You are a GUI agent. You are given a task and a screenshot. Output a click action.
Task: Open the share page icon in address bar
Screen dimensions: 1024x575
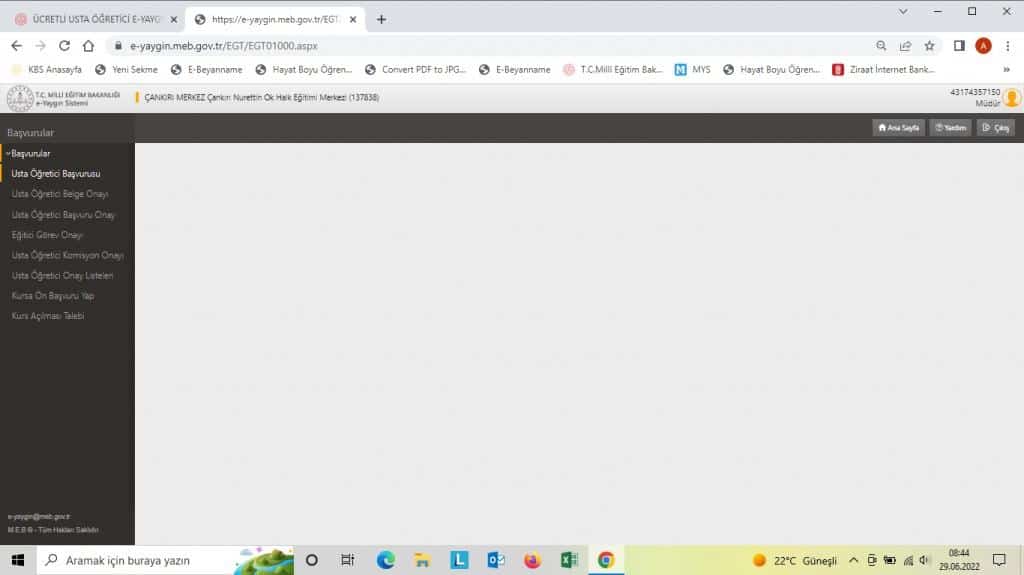click(905, 46)
